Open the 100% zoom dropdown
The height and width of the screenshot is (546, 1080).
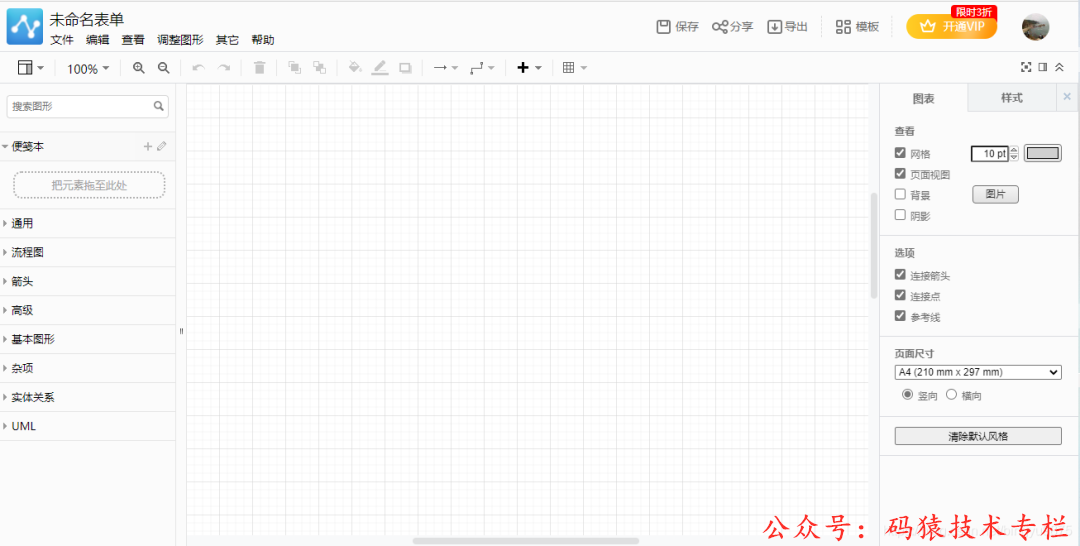(88, 68)
